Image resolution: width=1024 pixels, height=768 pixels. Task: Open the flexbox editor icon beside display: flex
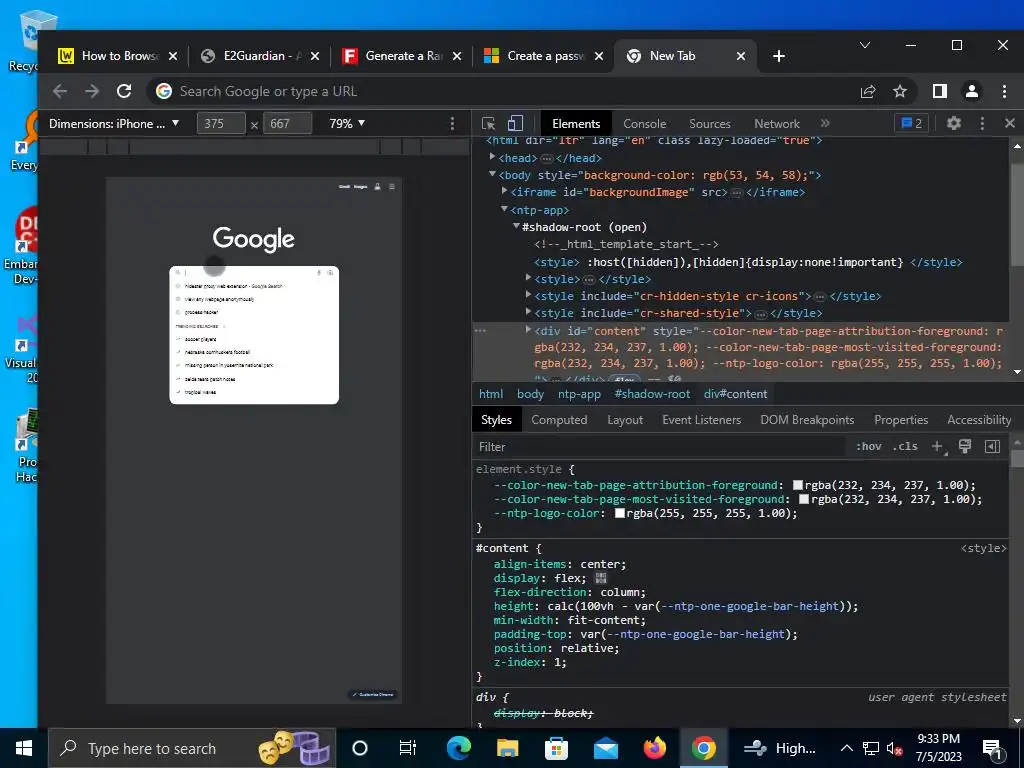point(601,579)
